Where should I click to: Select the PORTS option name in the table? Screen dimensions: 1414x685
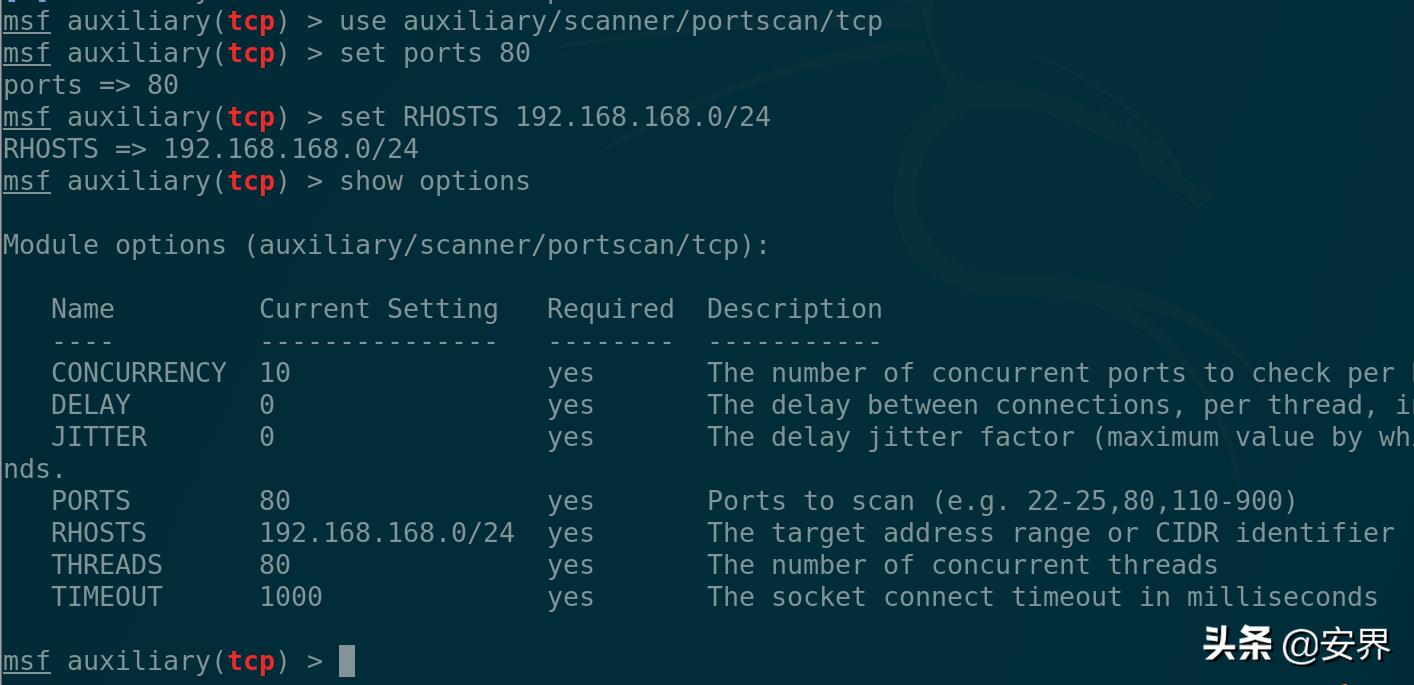pos(91,501)
